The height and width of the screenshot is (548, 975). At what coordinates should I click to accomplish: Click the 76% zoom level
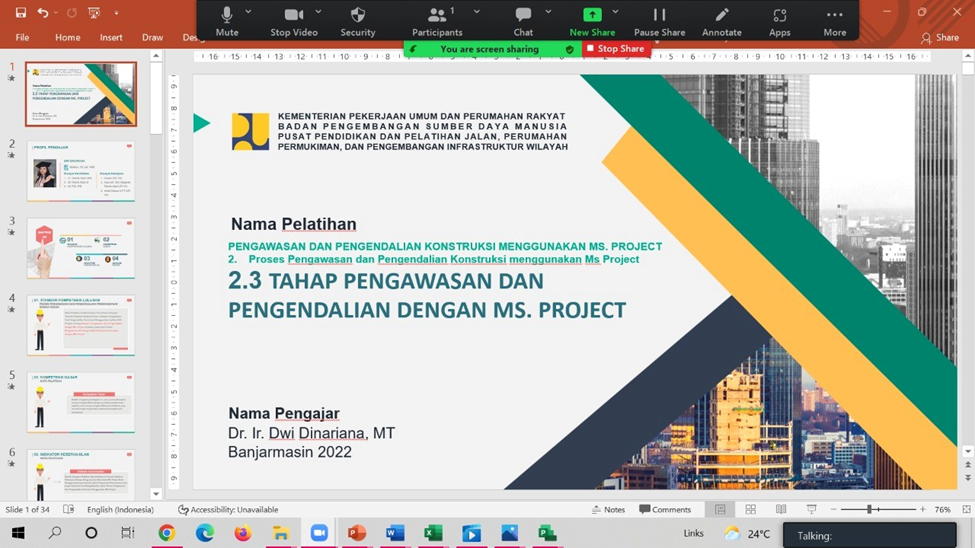943,509
